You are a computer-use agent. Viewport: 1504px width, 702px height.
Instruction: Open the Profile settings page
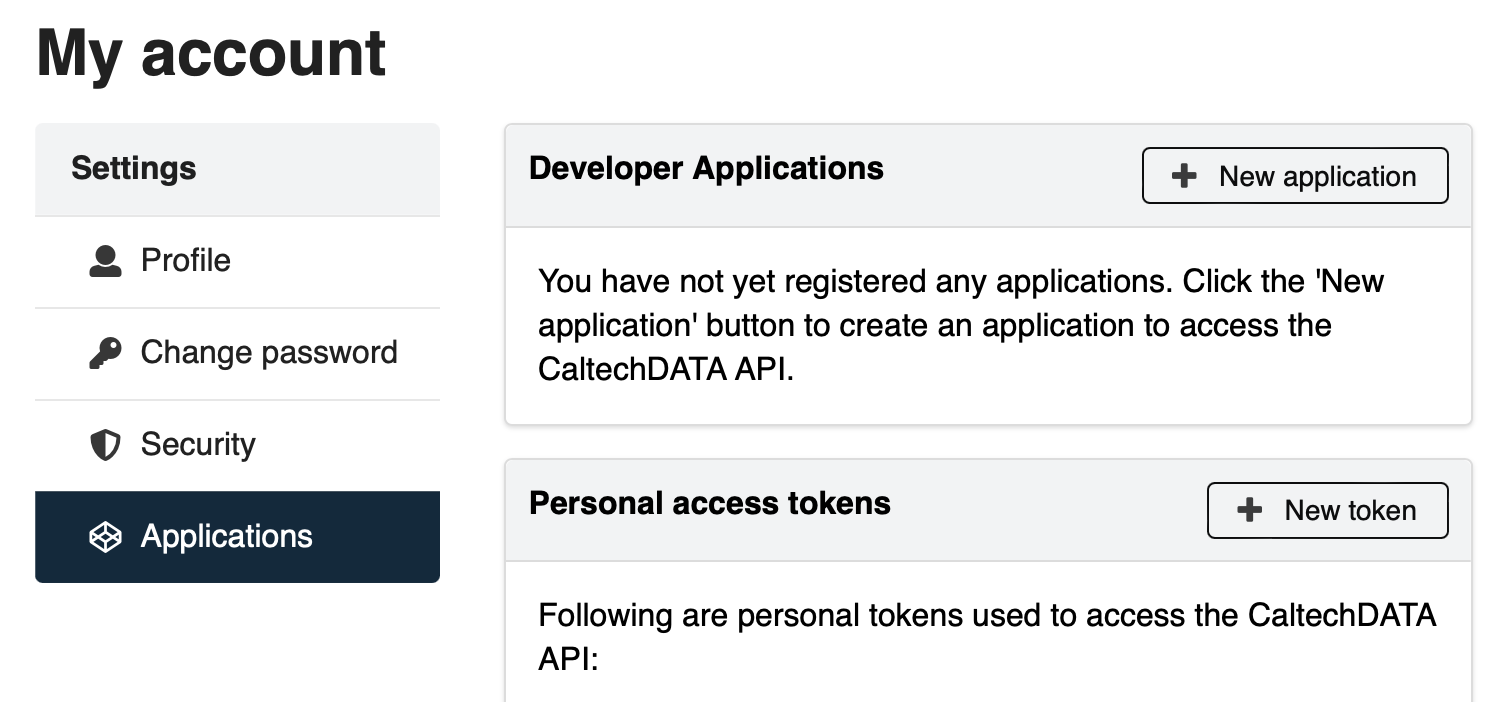pos(237,261)
